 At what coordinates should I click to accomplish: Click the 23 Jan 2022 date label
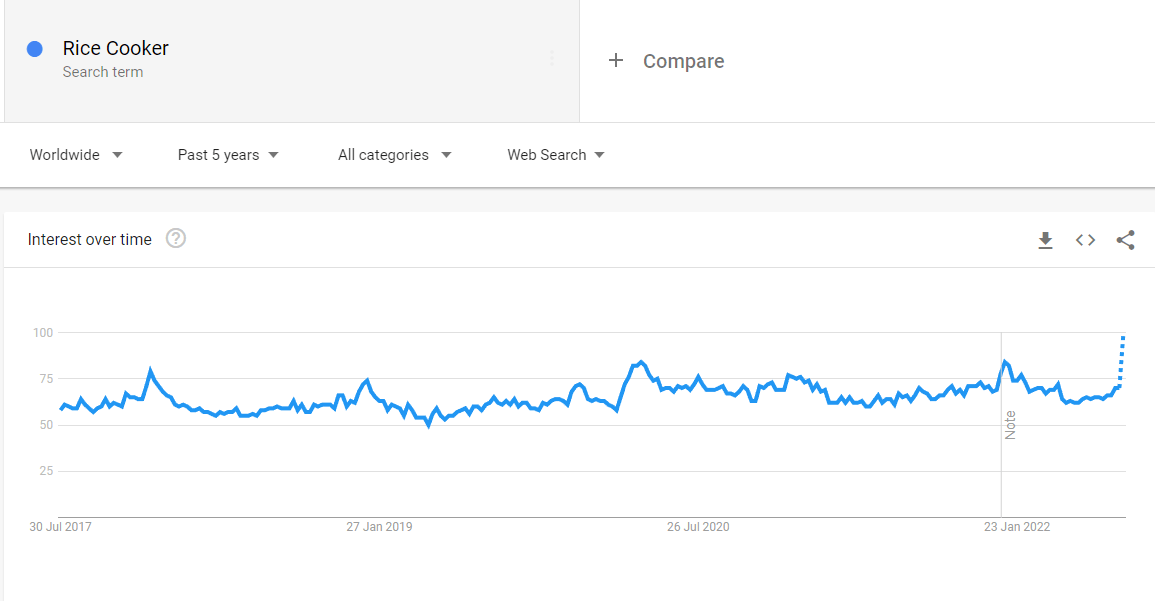(x=1017, y=527)
